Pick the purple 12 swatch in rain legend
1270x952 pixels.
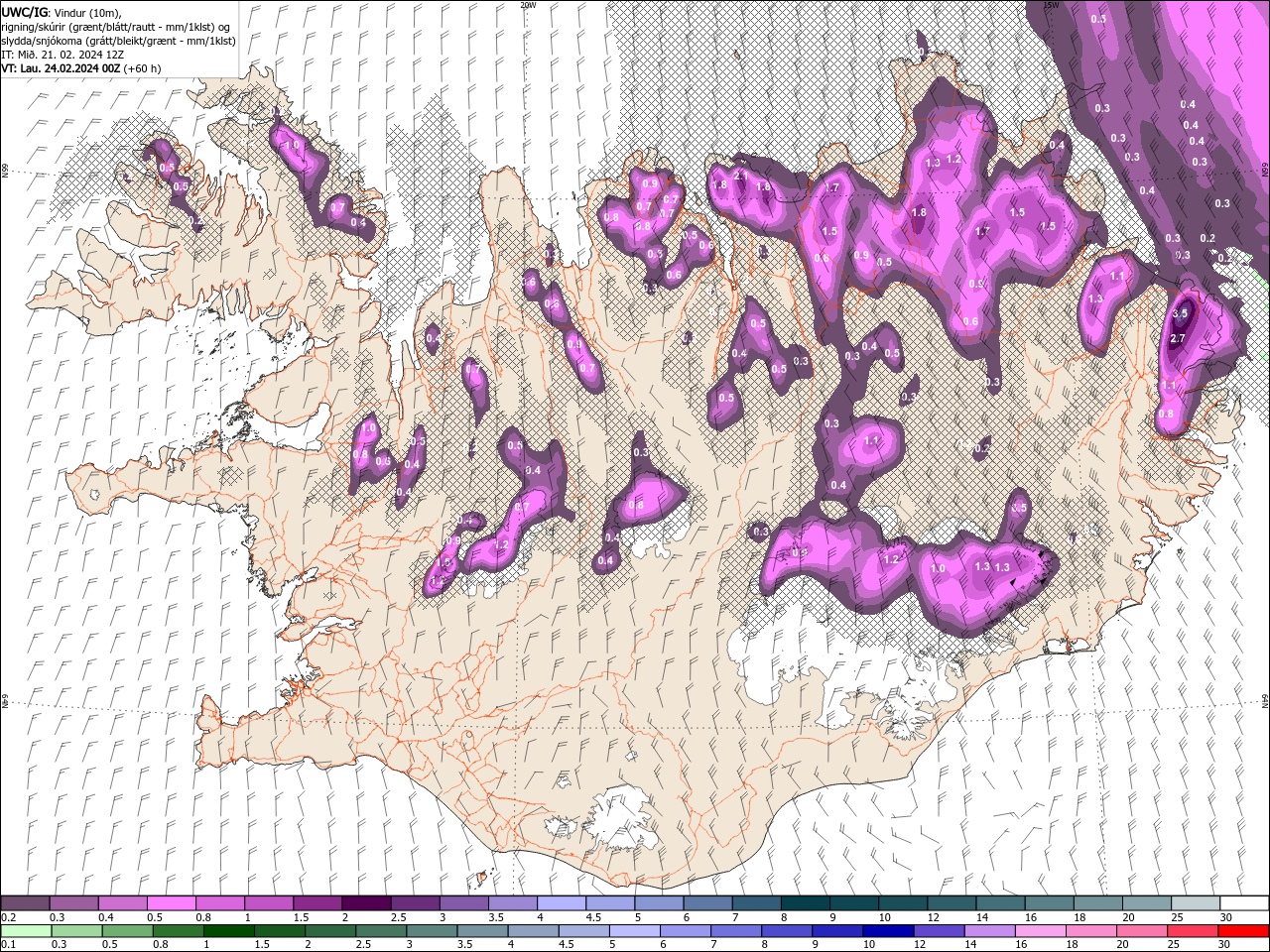point(939,930)
